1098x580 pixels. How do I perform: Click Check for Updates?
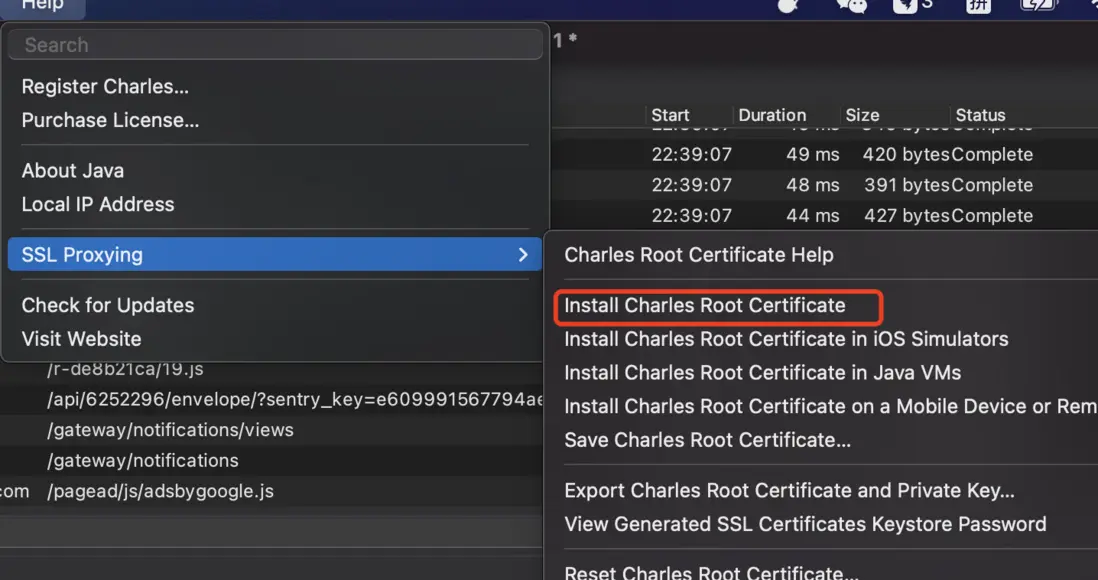click(108, 306)
